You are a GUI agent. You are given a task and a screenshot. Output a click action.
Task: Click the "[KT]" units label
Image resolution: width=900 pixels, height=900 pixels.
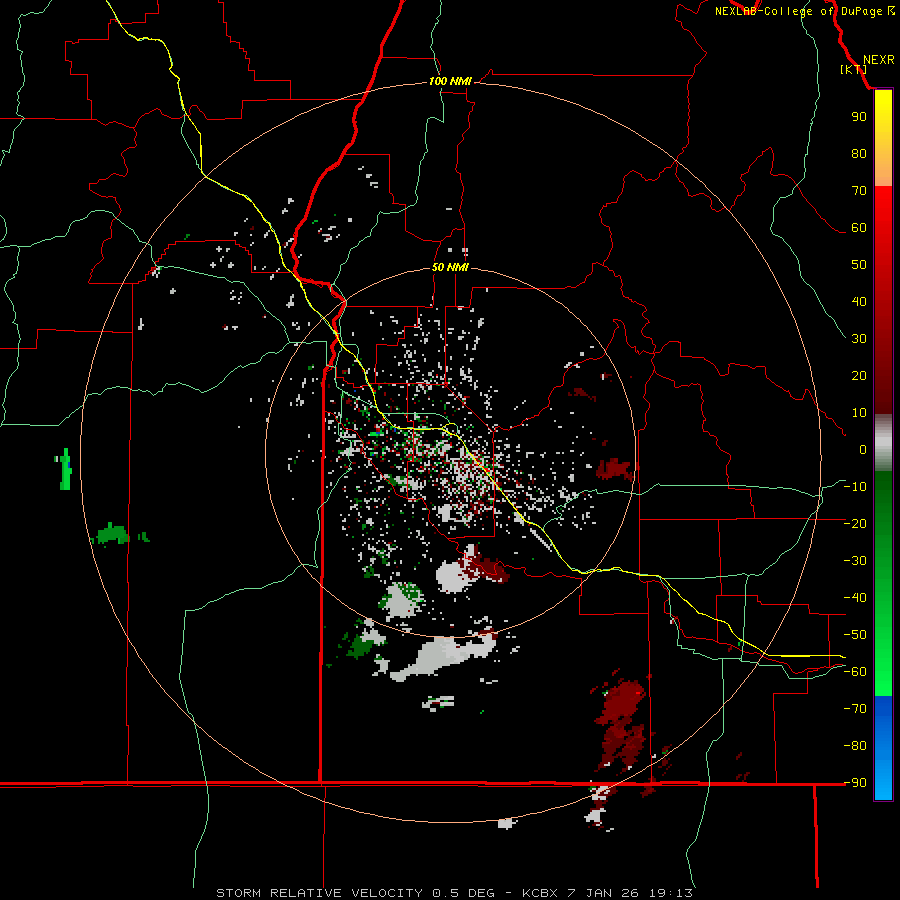(x=853, y=69)
